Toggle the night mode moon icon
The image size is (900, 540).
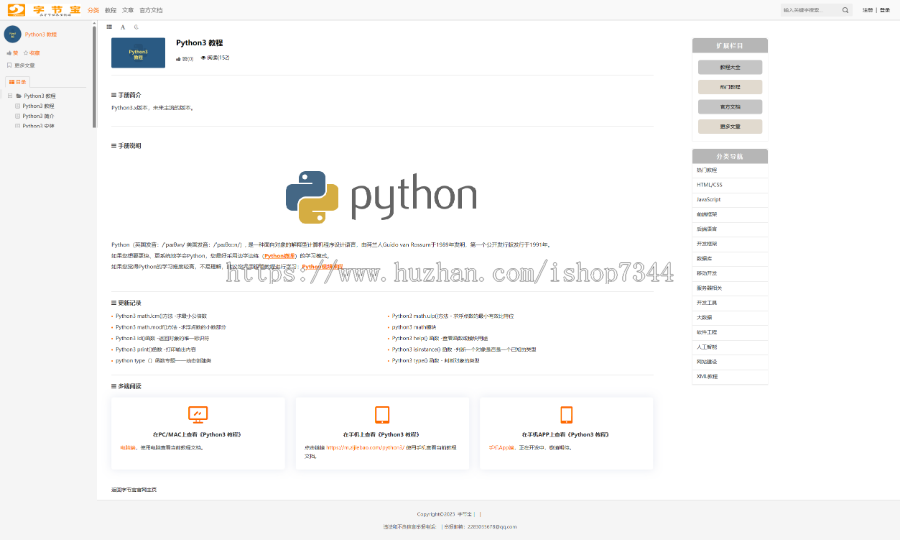pos(136,27)
